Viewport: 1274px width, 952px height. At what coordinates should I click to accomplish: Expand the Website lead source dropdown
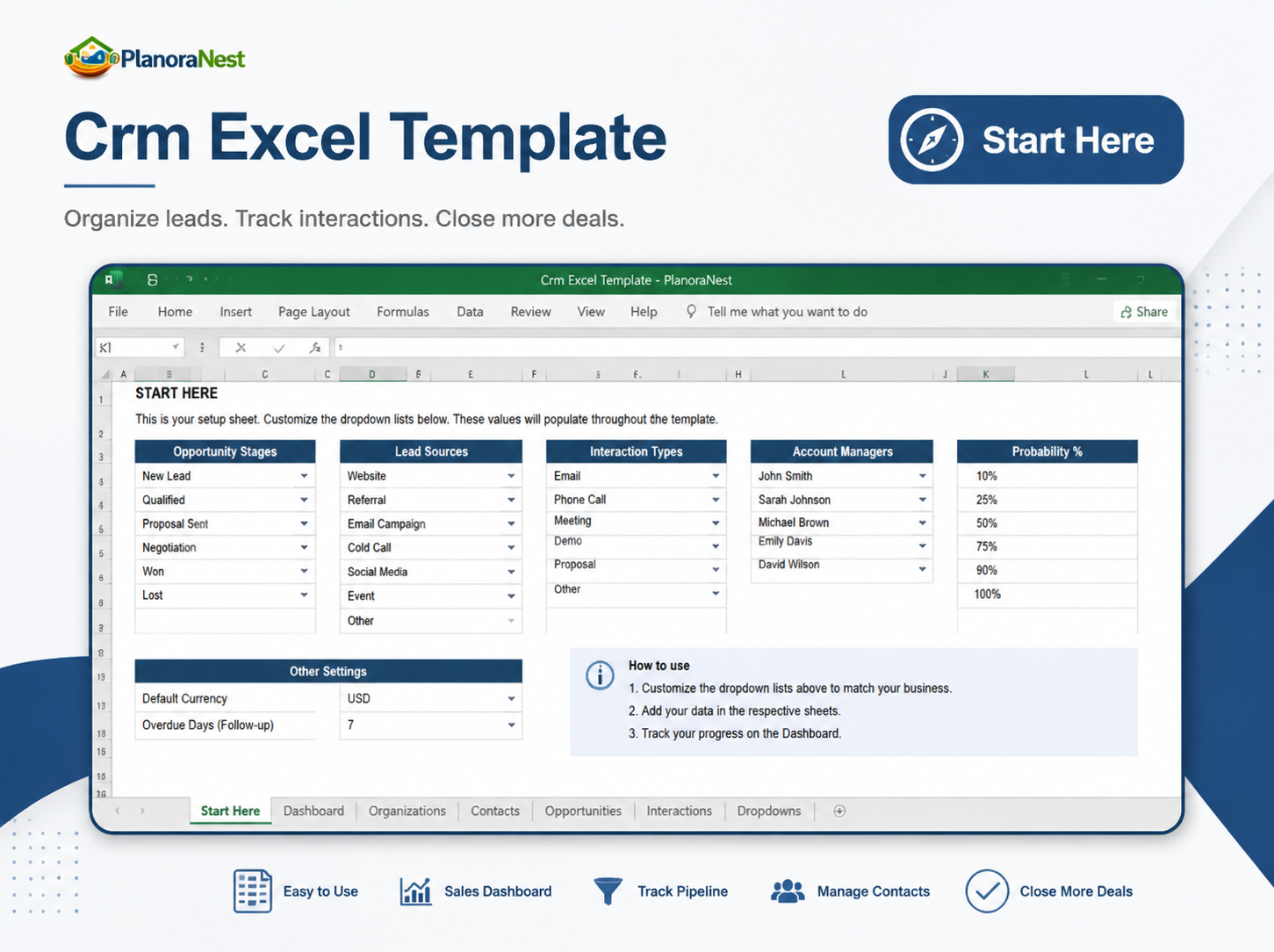(x=511, y=476)
